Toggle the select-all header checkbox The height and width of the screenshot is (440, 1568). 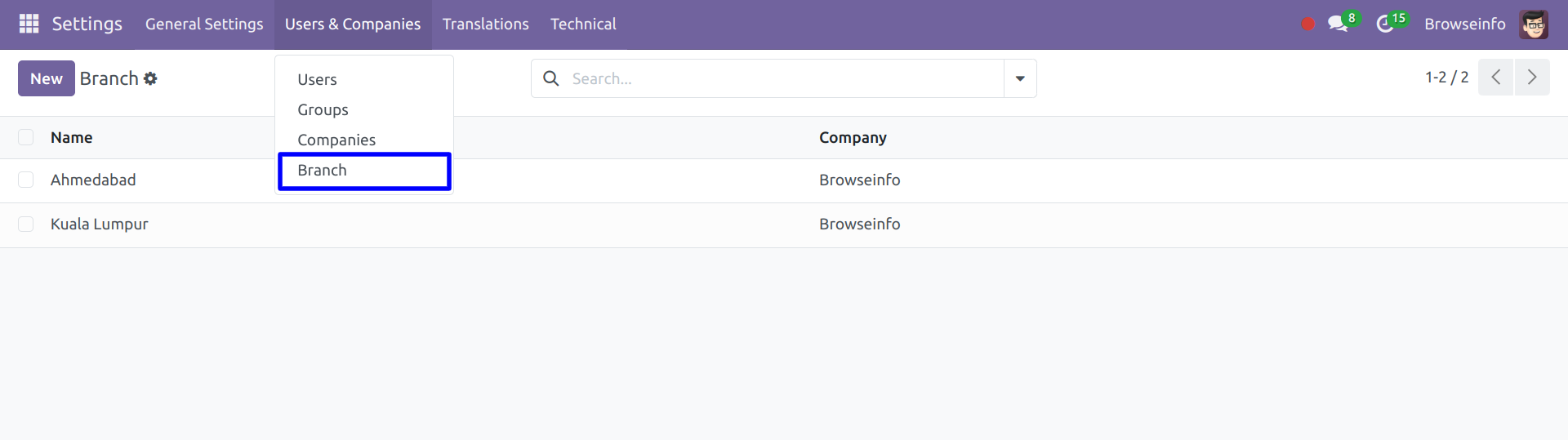pos(26,137)
